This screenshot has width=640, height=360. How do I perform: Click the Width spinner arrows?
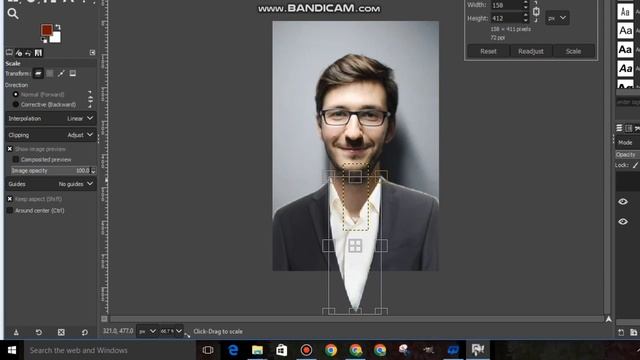525,5
